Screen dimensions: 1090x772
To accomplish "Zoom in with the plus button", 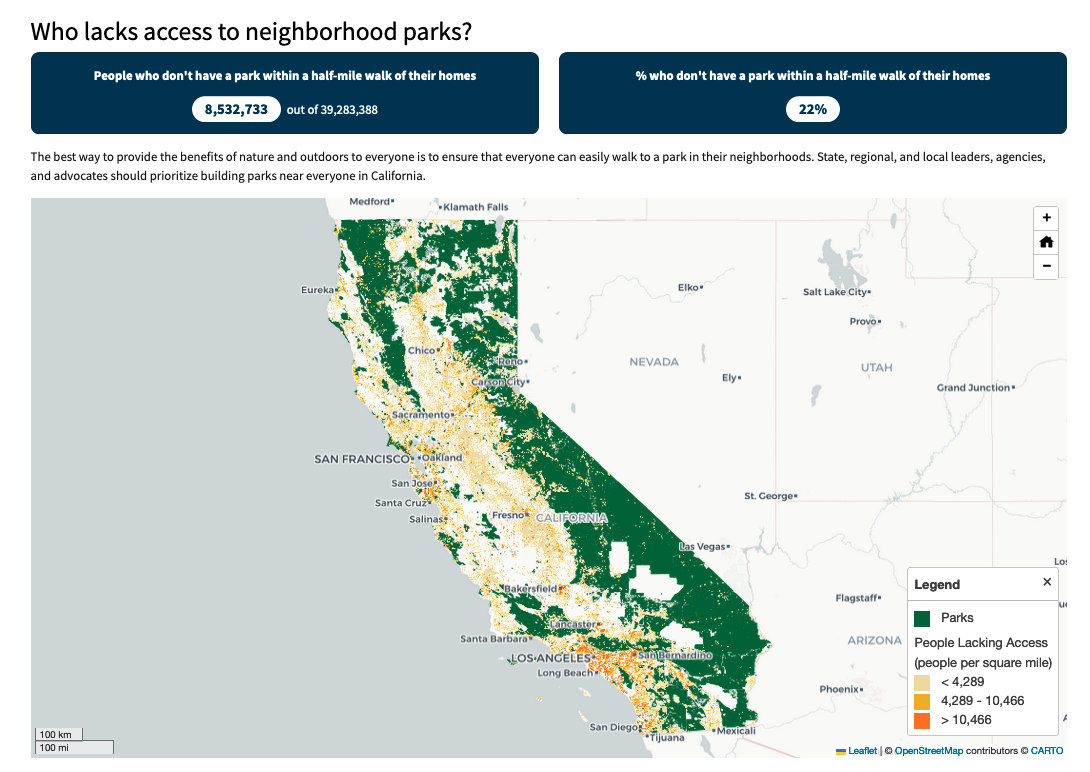I will (x=1046, y=217).
